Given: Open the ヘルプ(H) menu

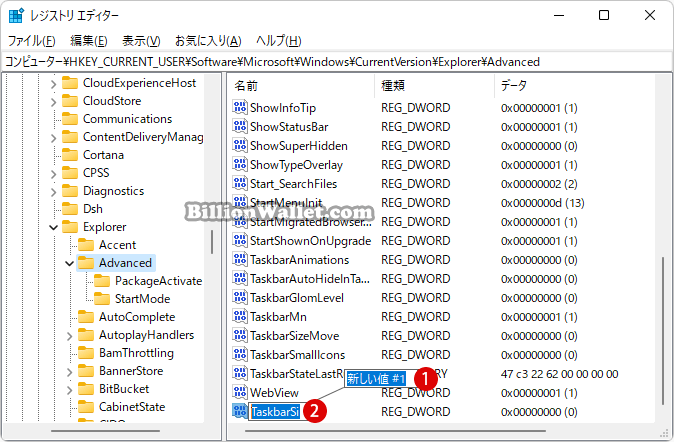Looking at the screenshot, I should point(278,41).
